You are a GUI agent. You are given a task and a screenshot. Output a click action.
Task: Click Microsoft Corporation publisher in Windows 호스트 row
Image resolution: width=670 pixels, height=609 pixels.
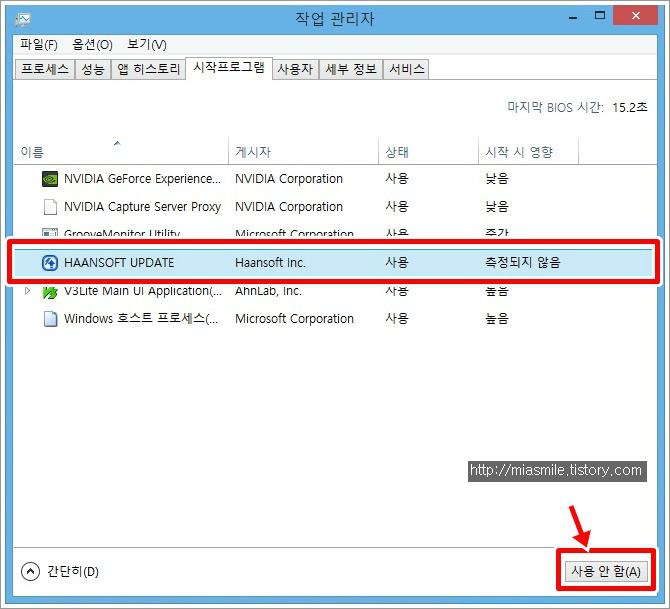pyautogui.click(x=294, y=319)
